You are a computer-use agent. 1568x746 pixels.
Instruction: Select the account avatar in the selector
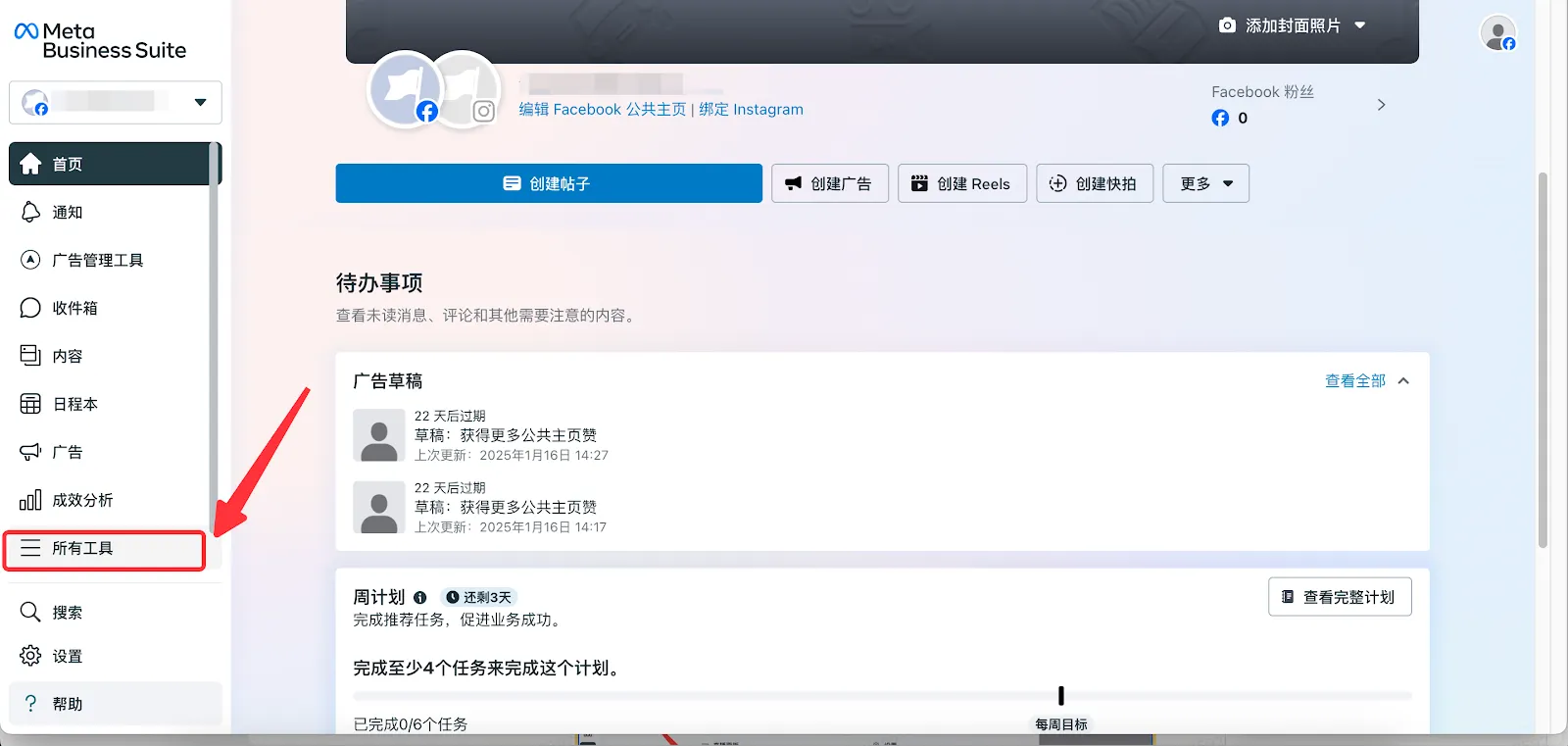[x=35, y=102]
